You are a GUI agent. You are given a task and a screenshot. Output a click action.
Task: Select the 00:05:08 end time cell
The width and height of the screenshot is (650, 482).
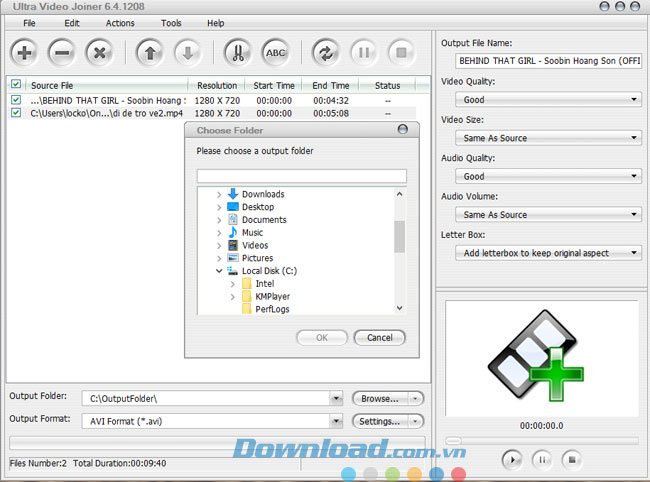click(x=331, y=113)
